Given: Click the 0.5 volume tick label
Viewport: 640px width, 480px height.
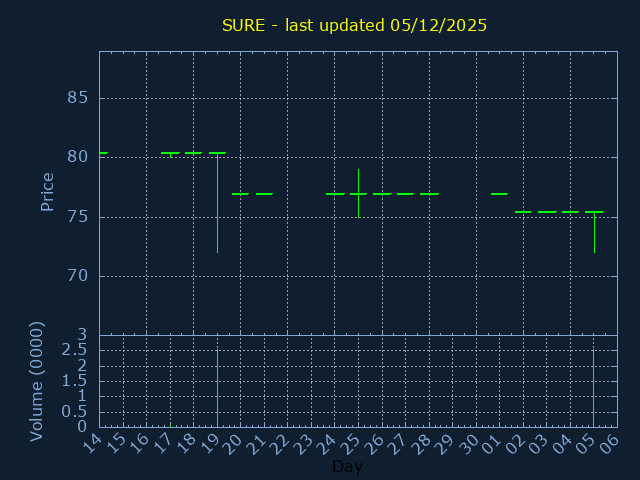Looking at the screenshot, I should (74, 411).
